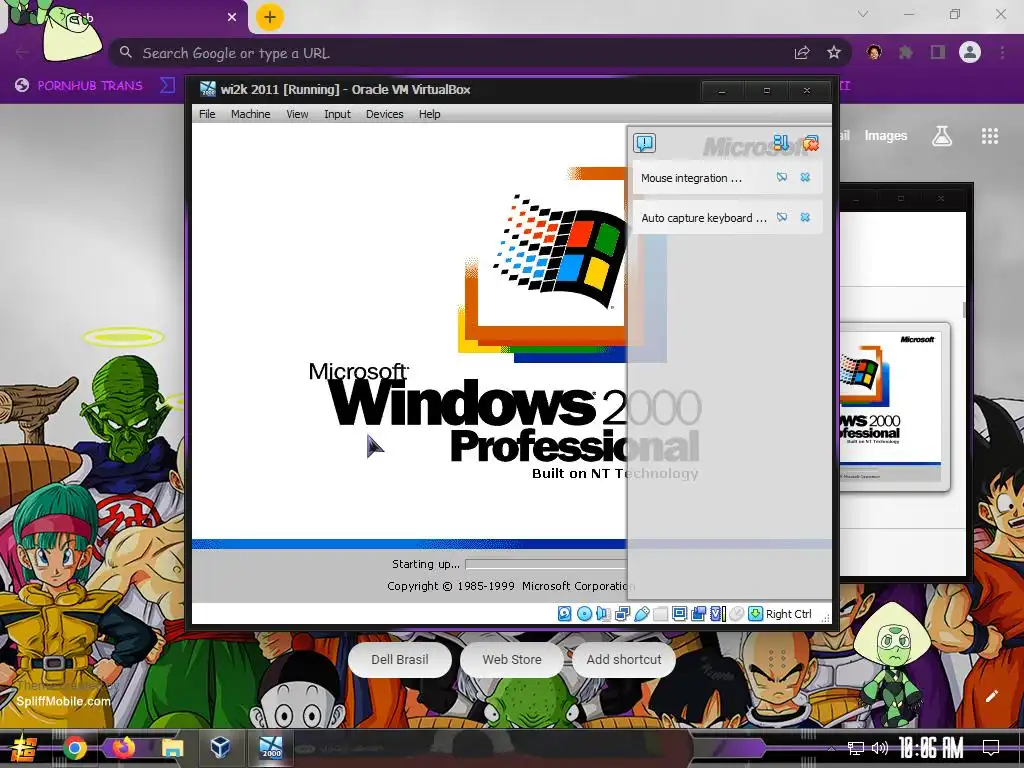Click the Chrome share page icon
This screenshot has height=768, width=1024.
tap(802, 53)
